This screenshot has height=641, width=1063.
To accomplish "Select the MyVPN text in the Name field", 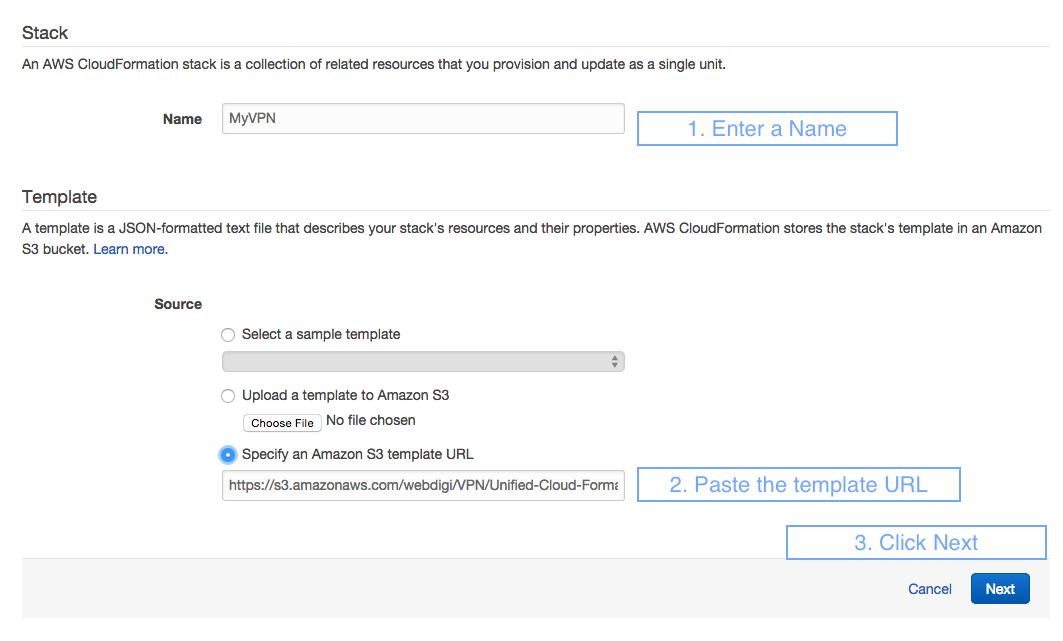I will 252,118.
